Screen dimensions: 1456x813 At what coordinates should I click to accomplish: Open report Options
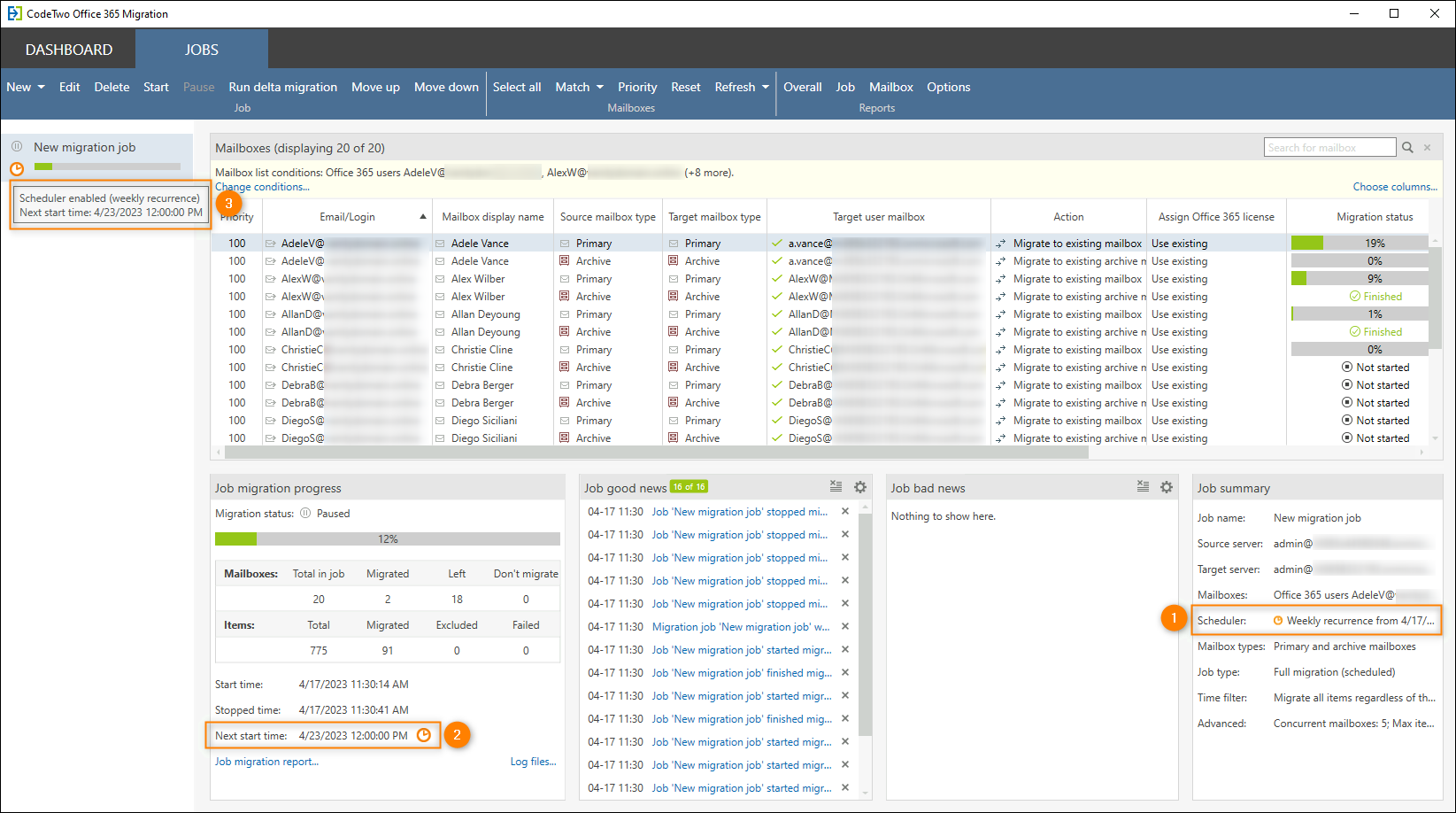(x=949, y=87)
